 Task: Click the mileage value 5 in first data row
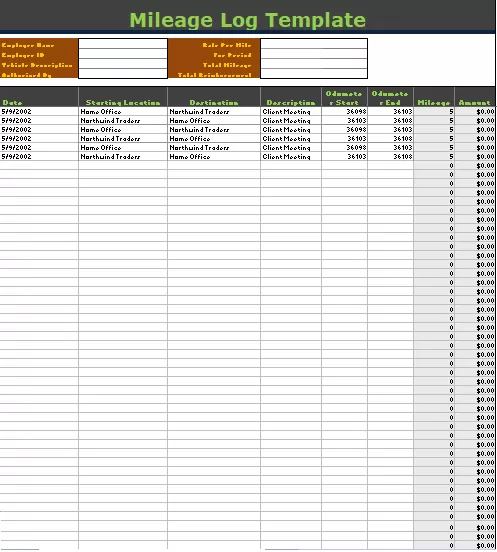pyautogui.click(x=451, y=112)
